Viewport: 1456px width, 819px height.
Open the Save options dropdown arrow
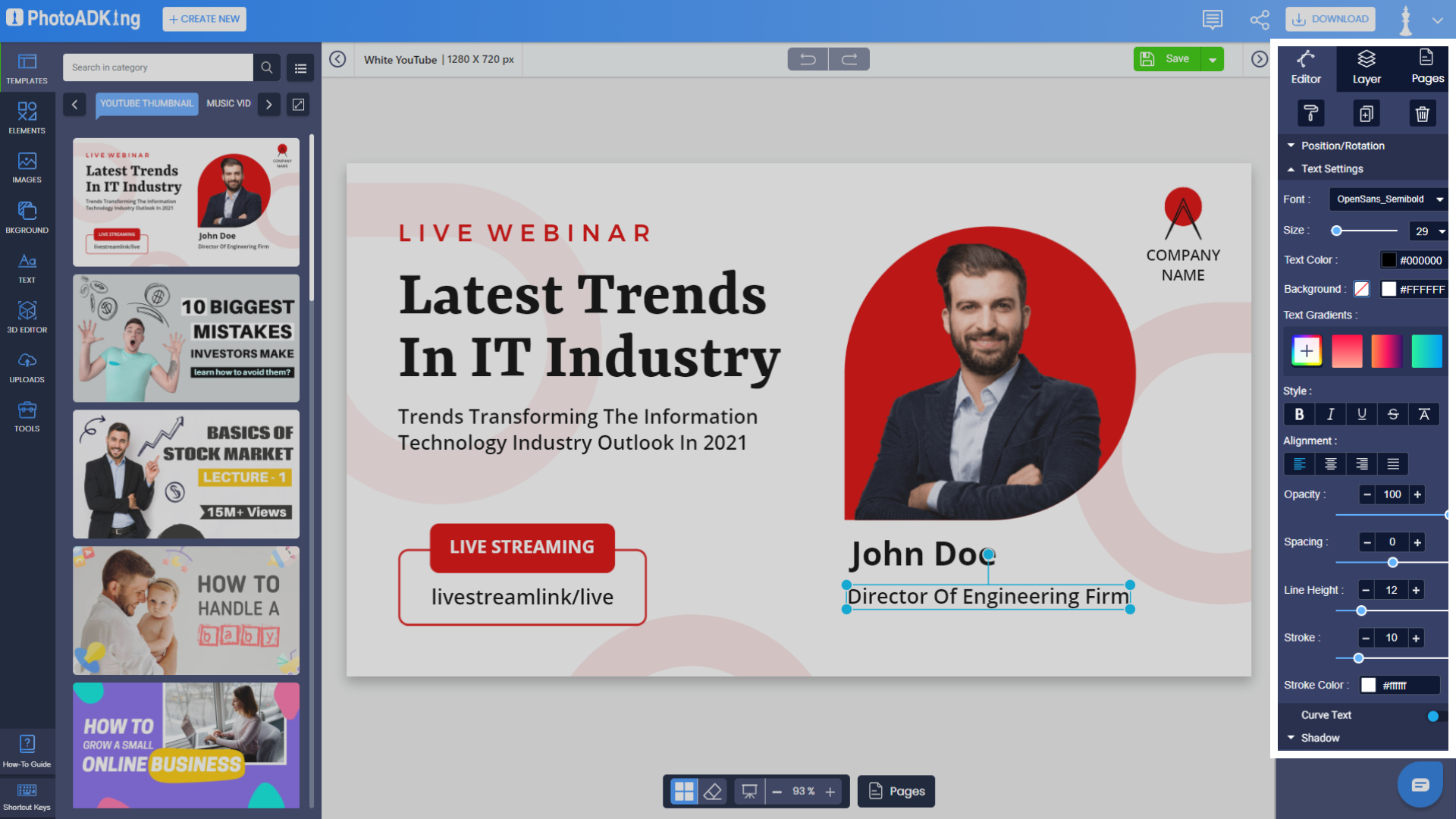1213,59
